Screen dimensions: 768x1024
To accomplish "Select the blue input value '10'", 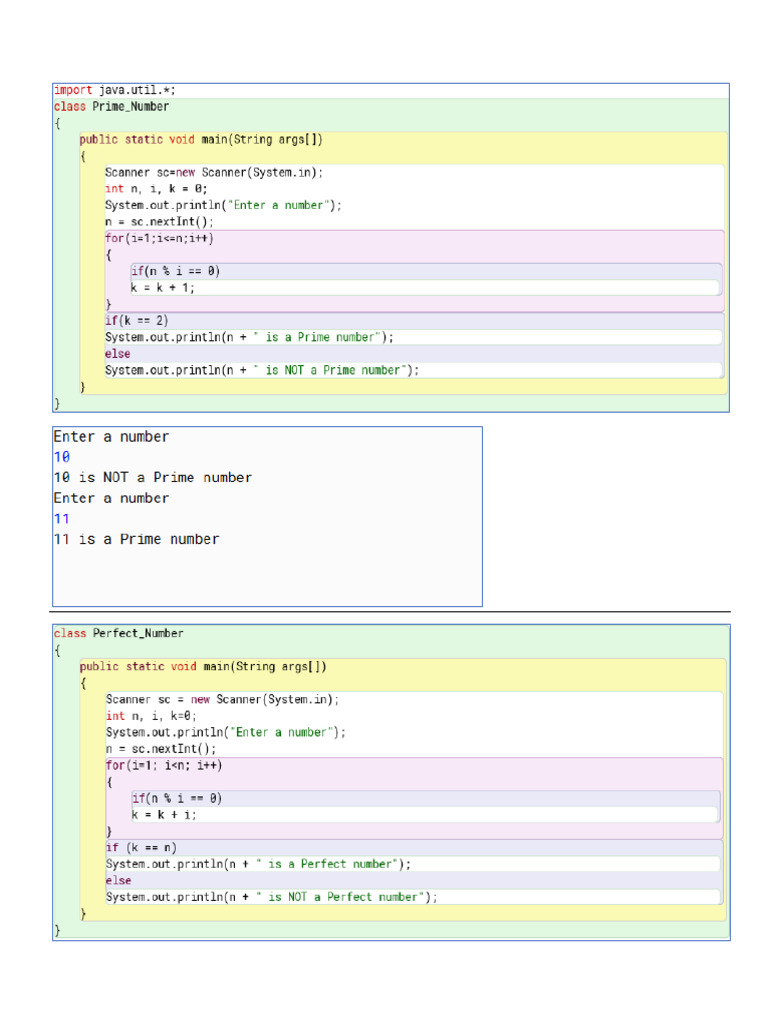I will pyautogui.click(x=61, y=457).
